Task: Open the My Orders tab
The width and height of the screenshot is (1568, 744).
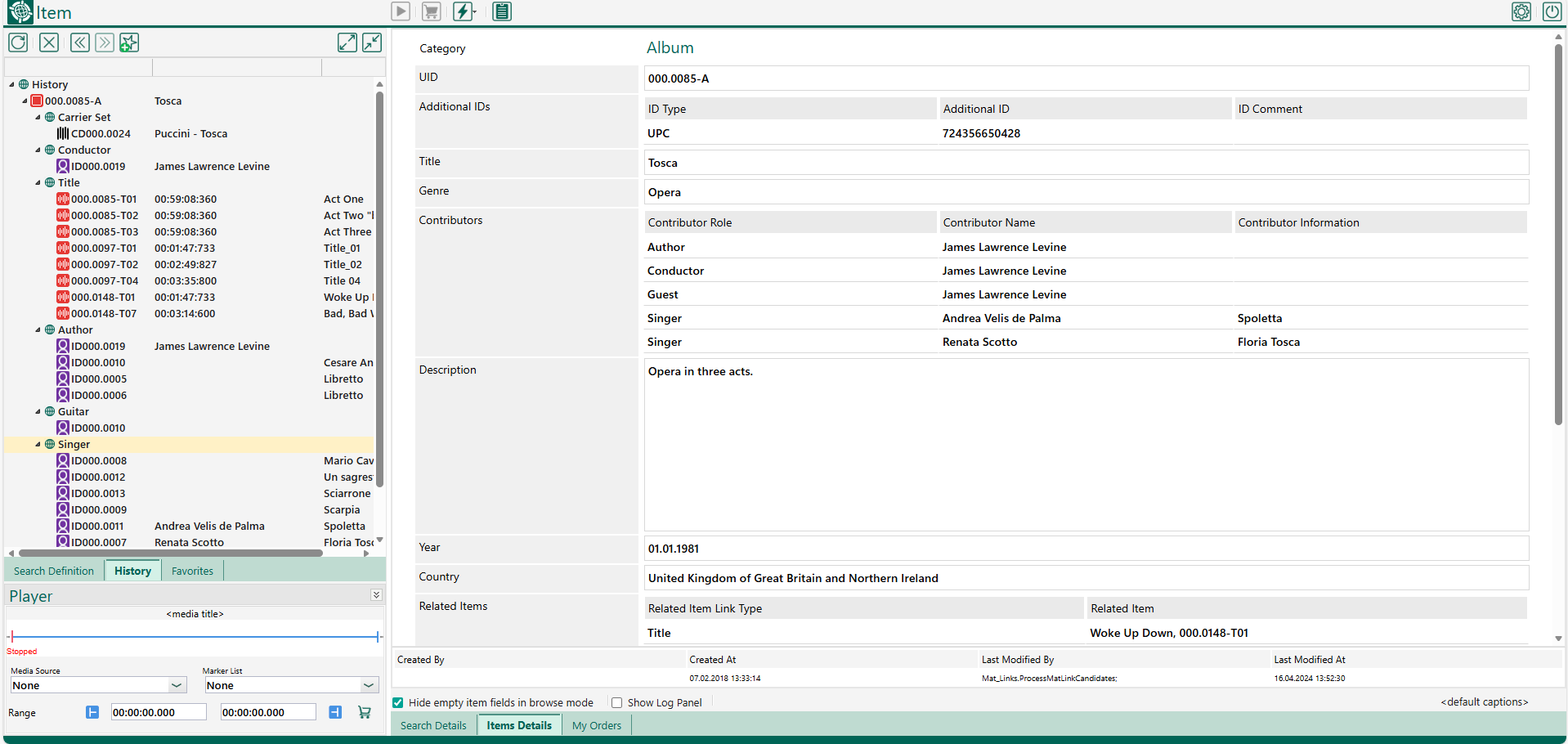Action: click(x=596, y=725)
